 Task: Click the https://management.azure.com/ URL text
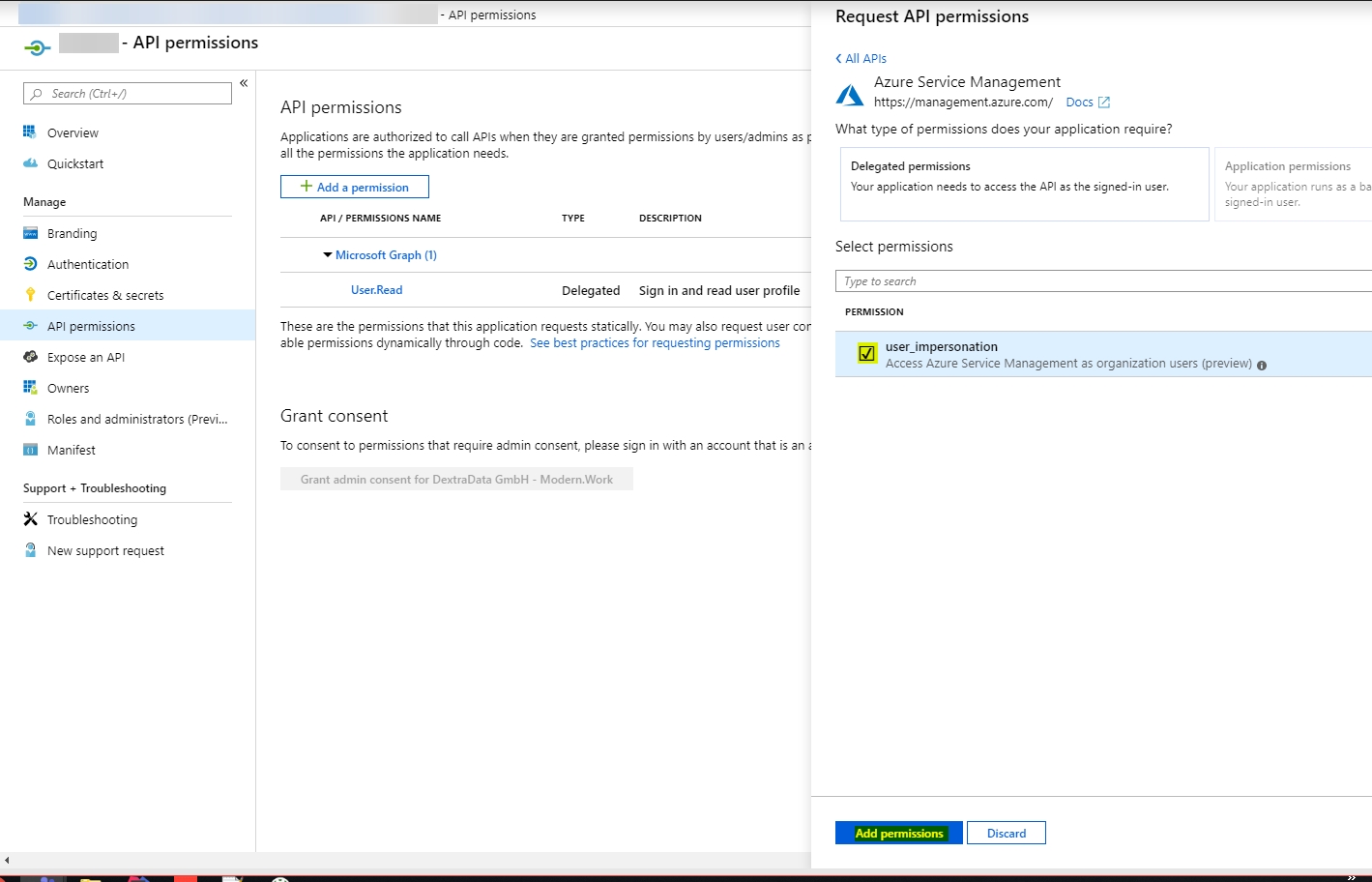pyautogui.click(x=963, y=103)
